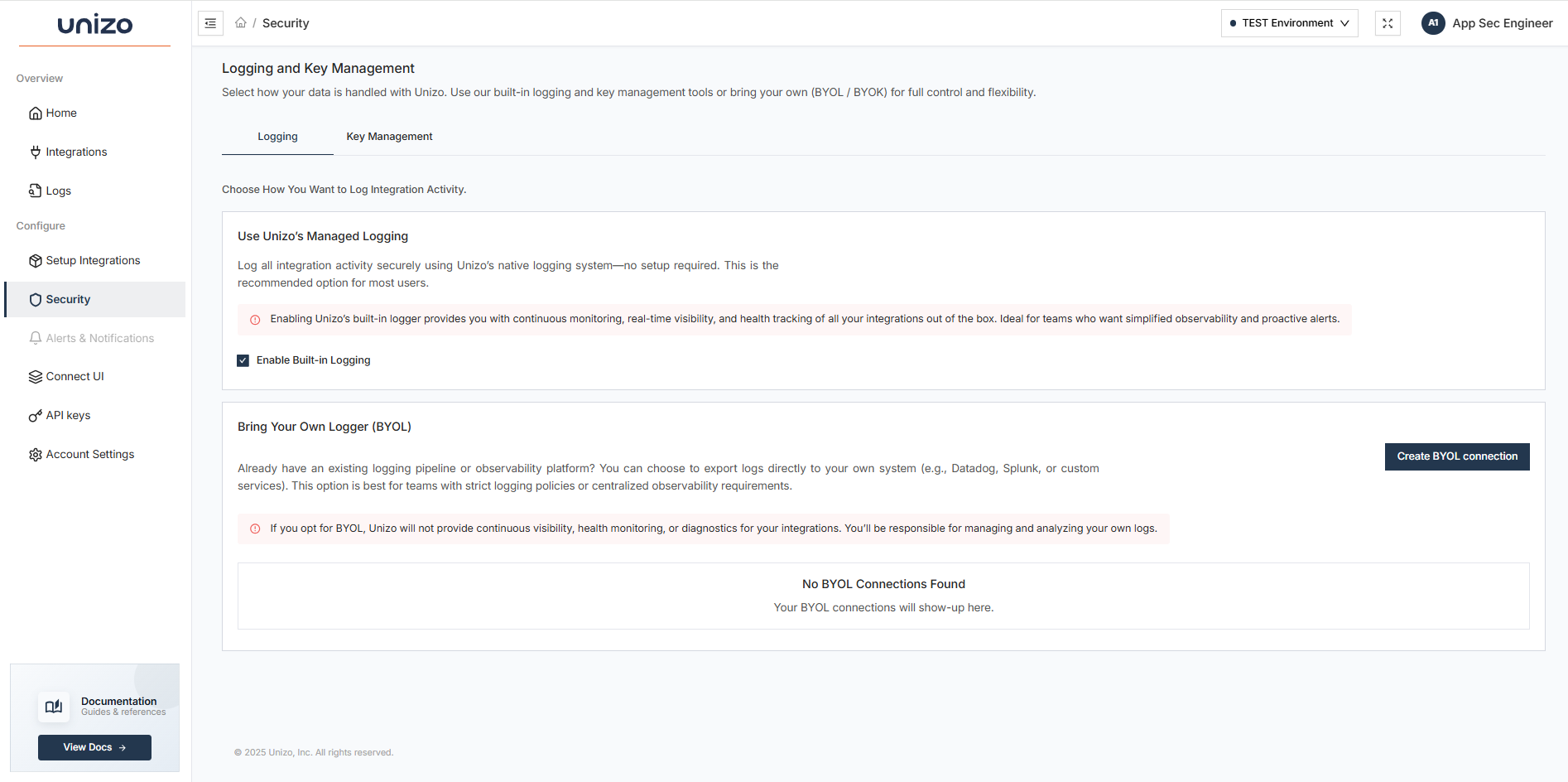The width and height of the screenshot is (1568, 782).
Task: Click the Documentation book icon
Action: [54, 707]
